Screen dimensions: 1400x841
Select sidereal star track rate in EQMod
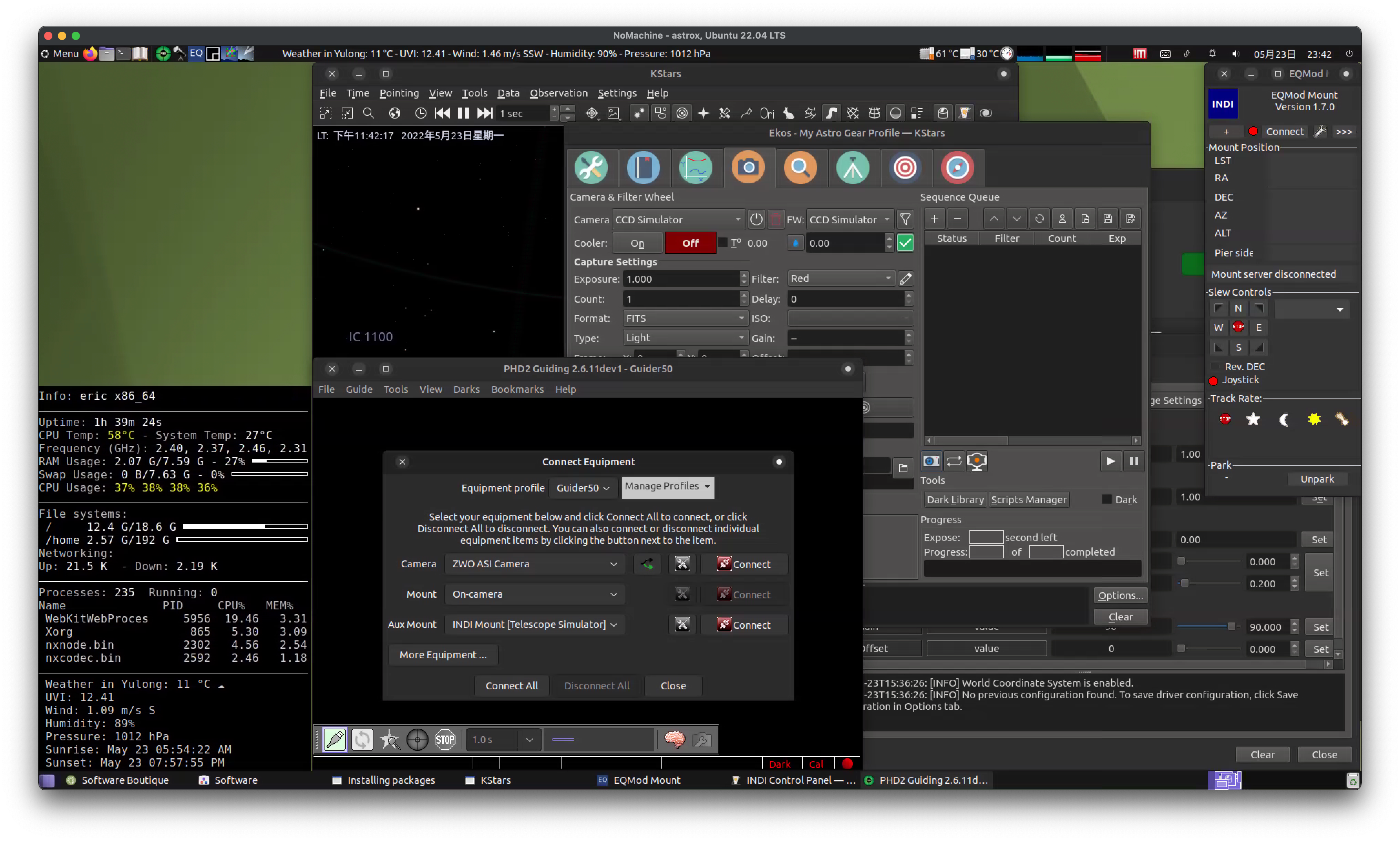click(1253, 420)
